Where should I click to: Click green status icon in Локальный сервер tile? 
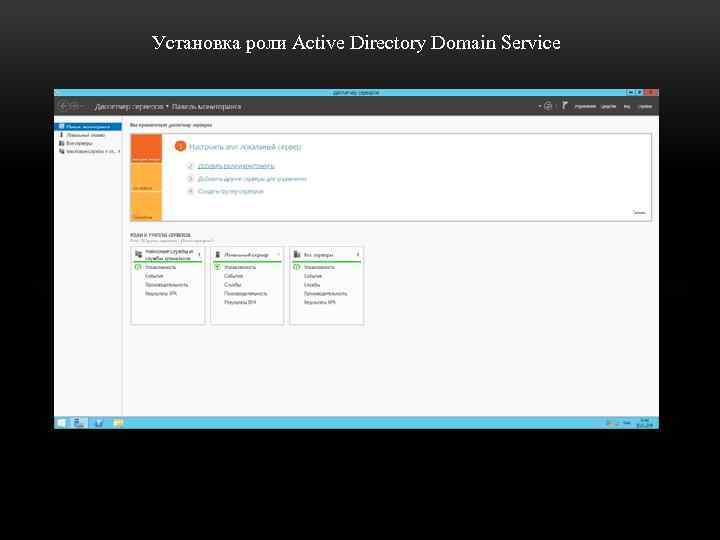tap(218, 267)
